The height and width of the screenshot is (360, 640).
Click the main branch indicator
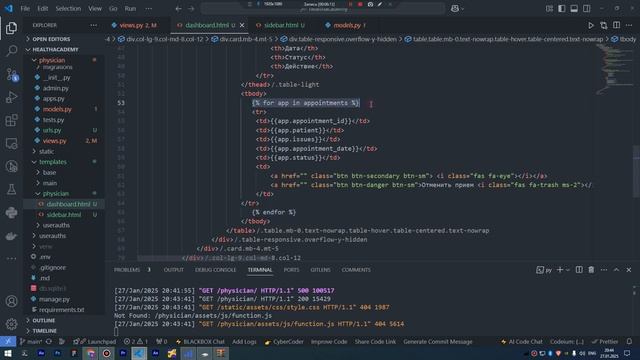pyautogui.click(x=31, y=342)
